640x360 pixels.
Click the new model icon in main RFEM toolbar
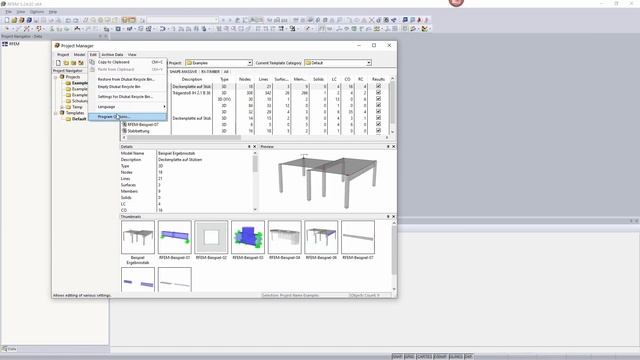click(x=7, y=20)
